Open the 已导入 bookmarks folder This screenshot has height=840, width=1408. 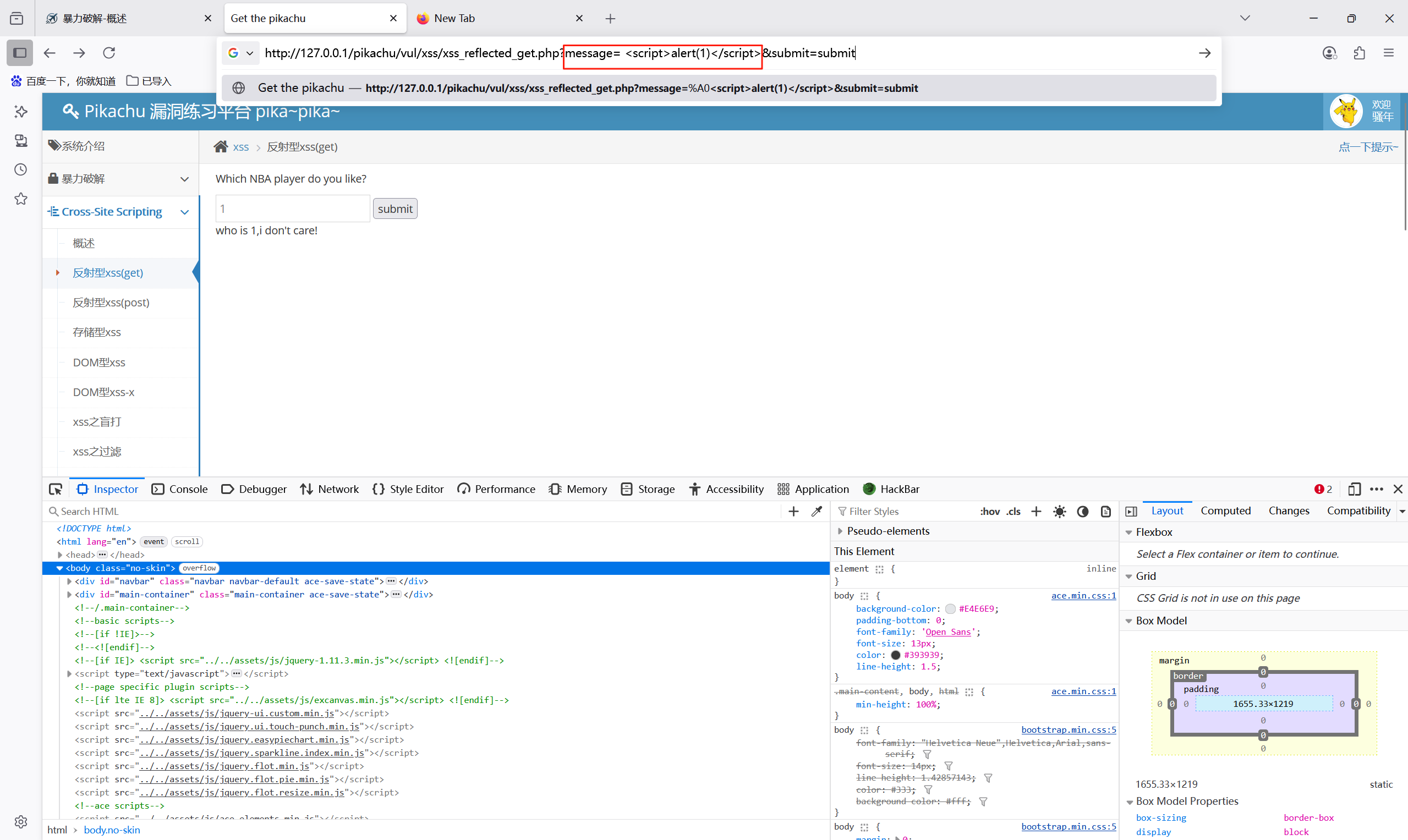click(x=149, y=81)
